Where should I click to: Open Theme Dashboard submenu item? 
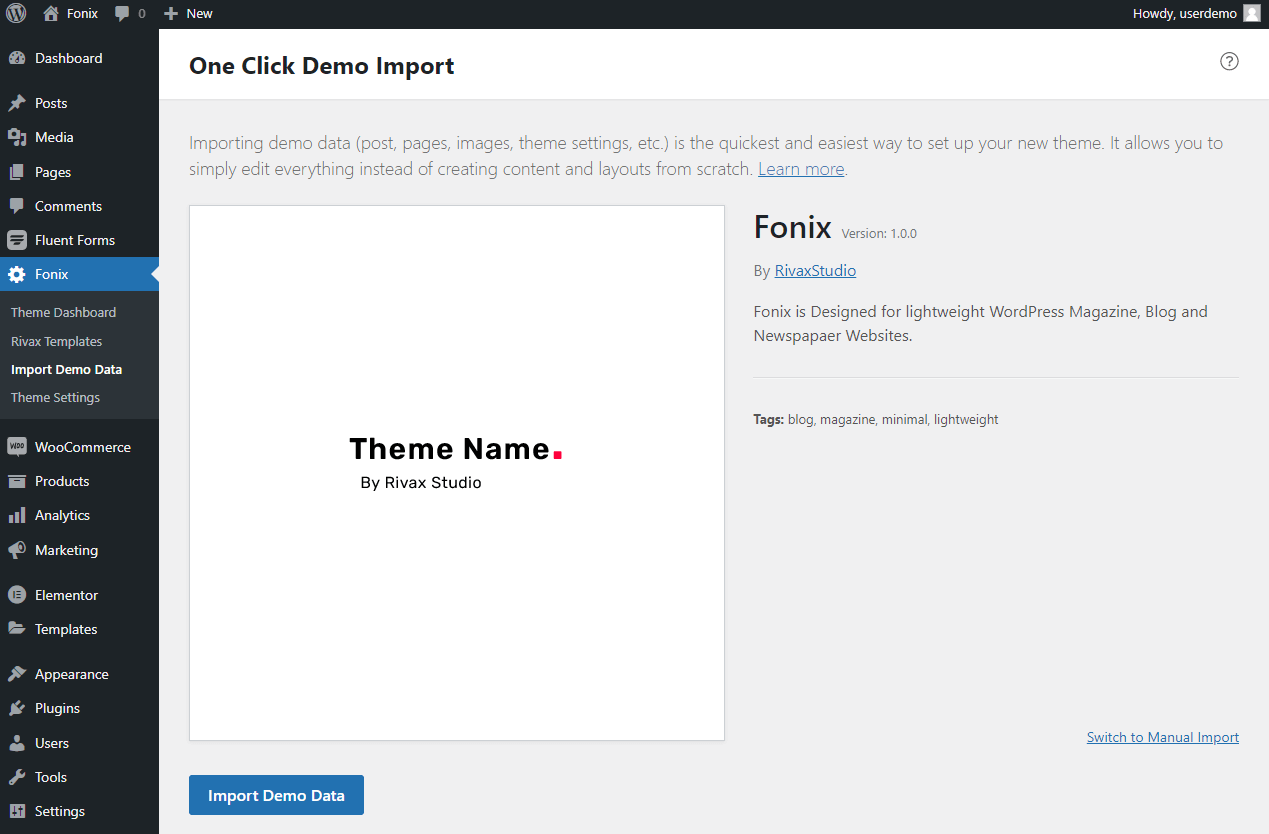63,312
